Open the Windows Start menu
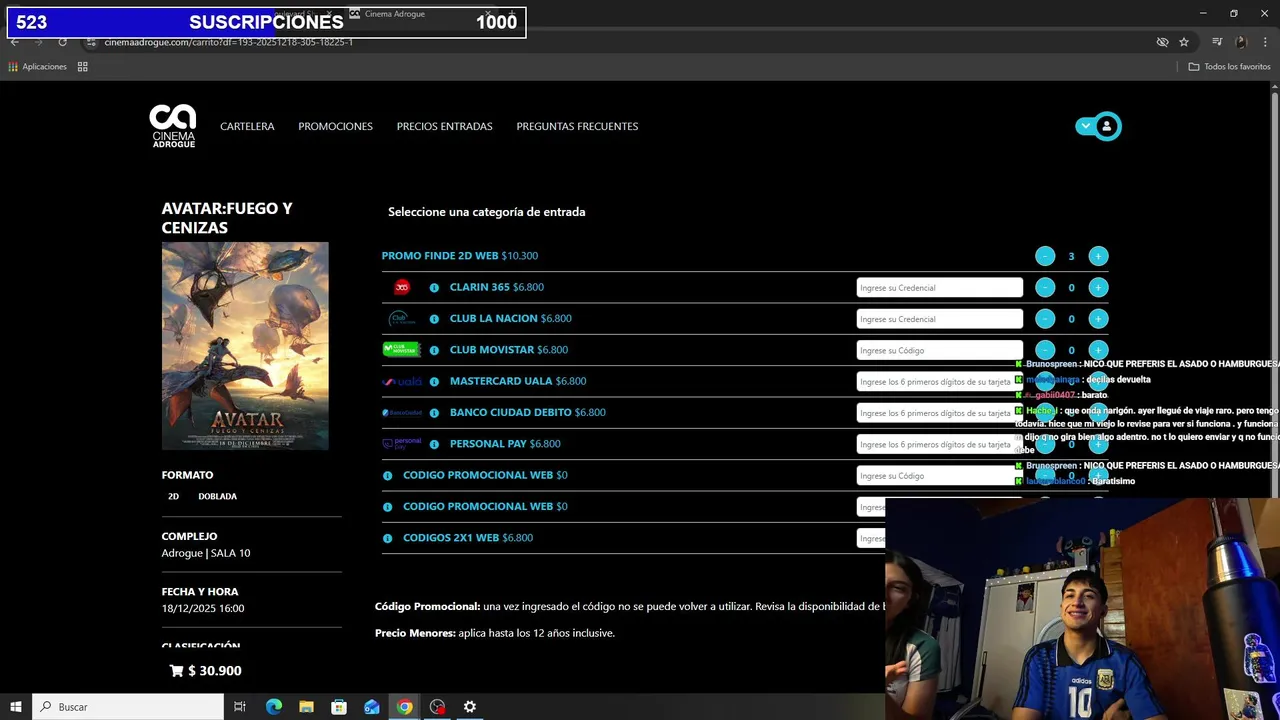The height and width of the screenshot is (720, 1280). tap(16, 707)
